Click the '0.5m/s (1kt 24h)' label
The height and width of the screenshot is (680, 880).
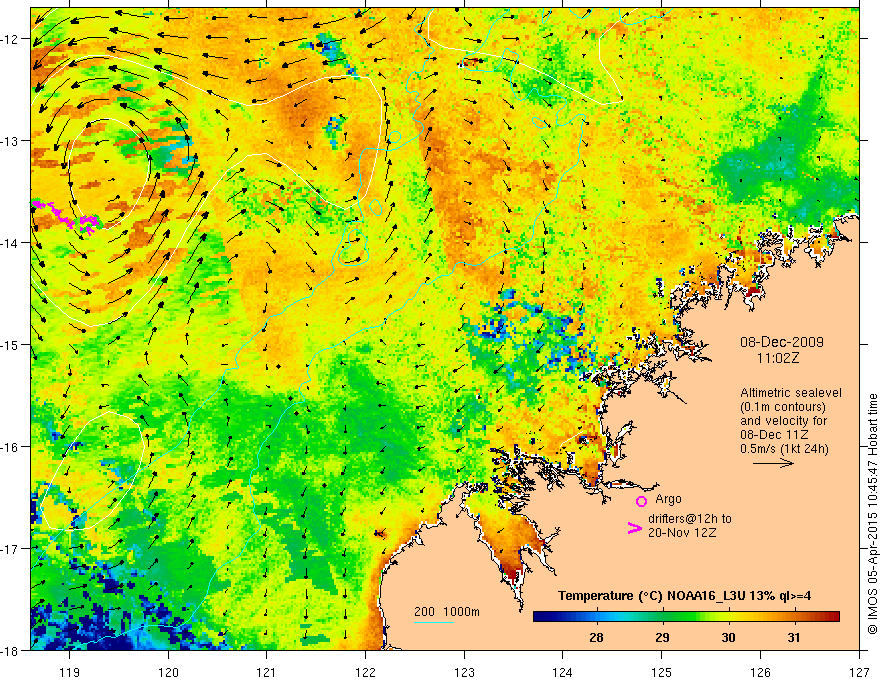[785, 449]
